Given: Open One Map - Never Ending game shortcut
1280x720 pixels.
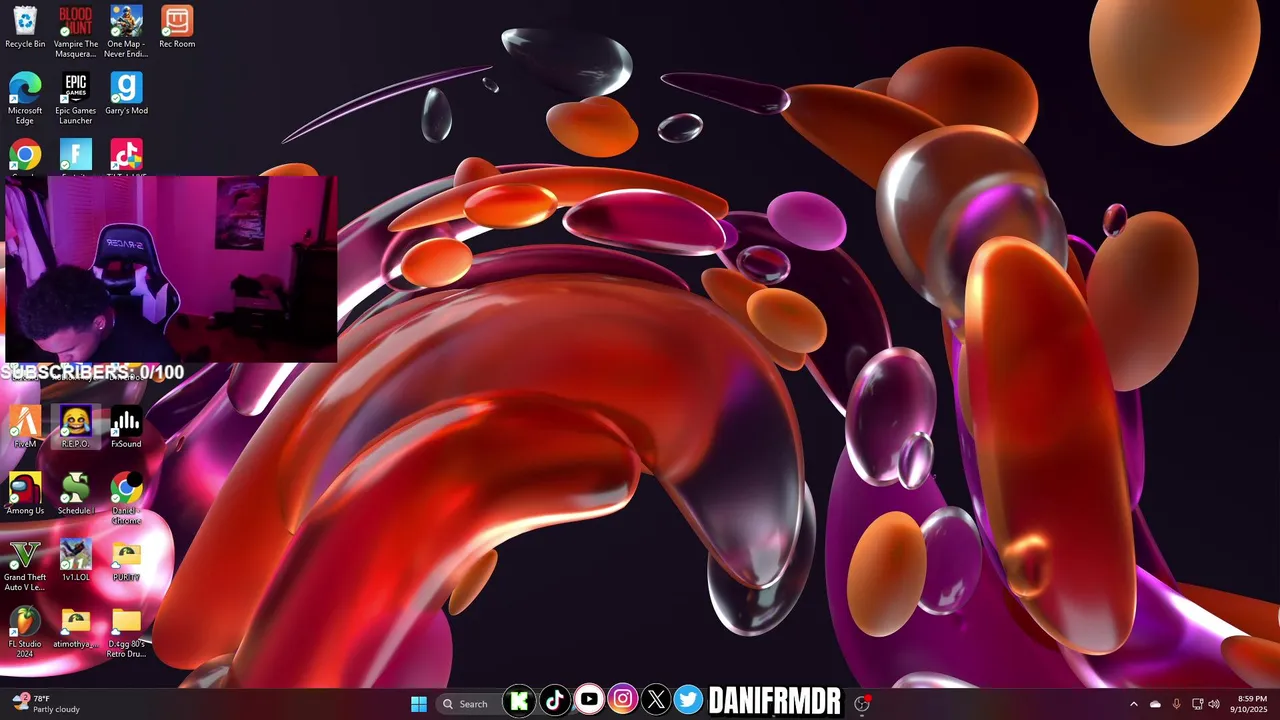Looking at the screenshot, I should 126,31.
